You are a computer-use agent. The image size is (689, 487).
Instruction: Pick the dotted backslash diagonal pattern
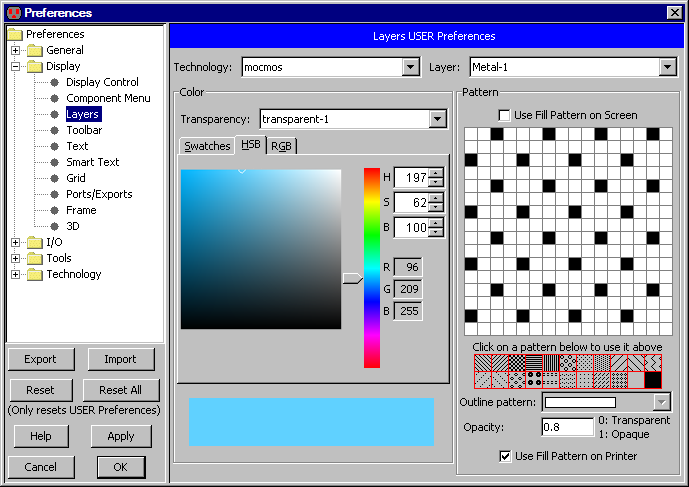tap(500, 380)
